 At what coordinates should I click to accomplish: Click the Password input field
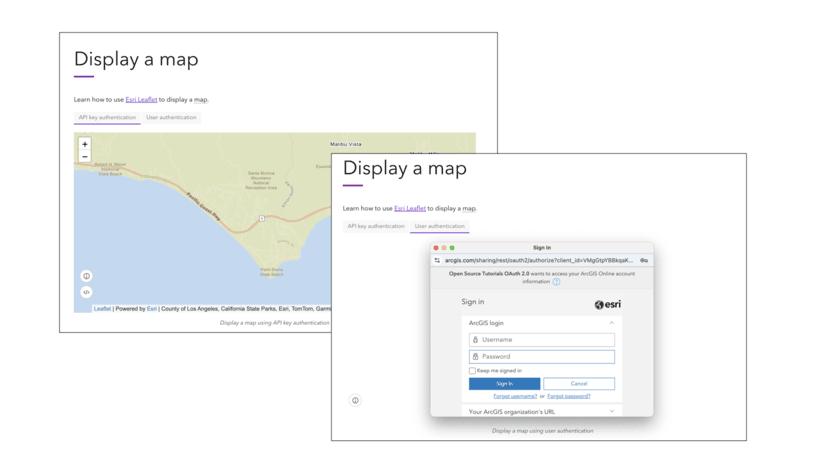[542, 357]
